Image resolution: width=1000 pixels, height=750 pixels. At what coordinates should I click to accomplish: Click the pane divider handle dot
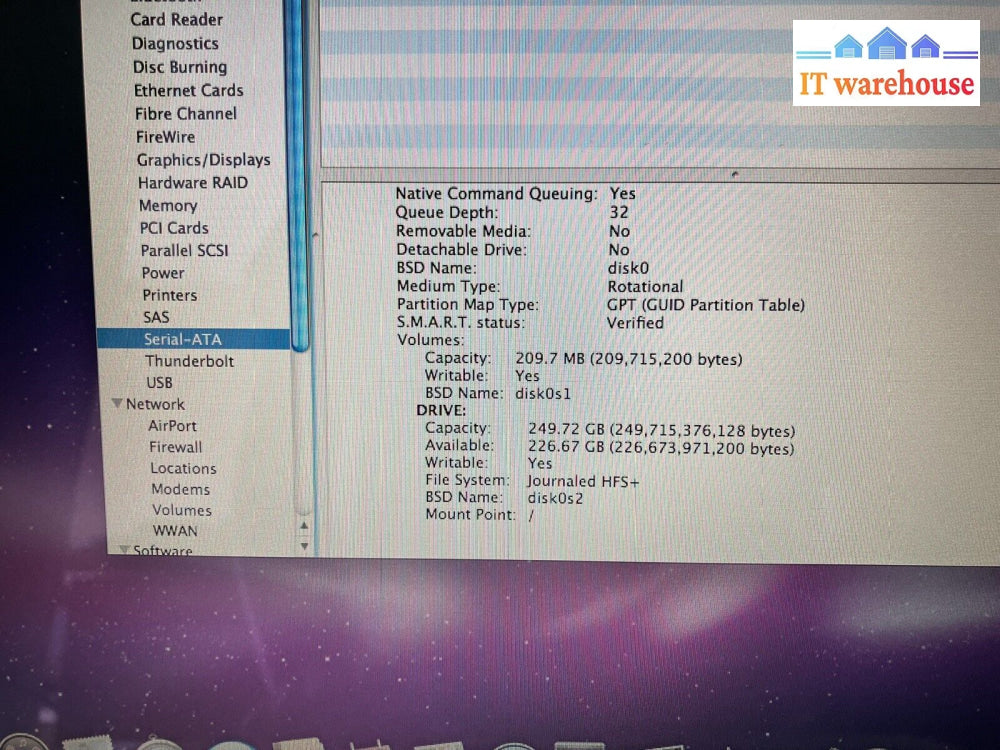735,174
